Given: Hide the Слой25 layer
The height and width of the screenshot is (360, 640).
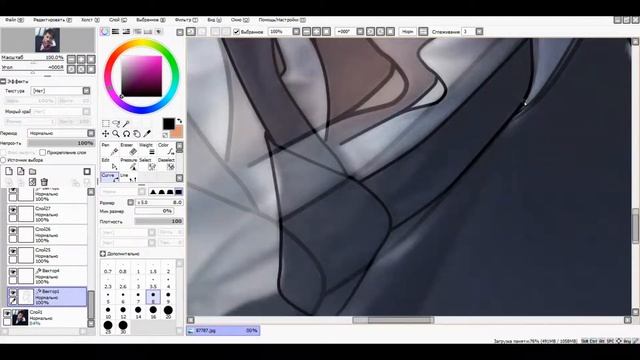Looking at the screenshot, I should (x=13, y=251).
